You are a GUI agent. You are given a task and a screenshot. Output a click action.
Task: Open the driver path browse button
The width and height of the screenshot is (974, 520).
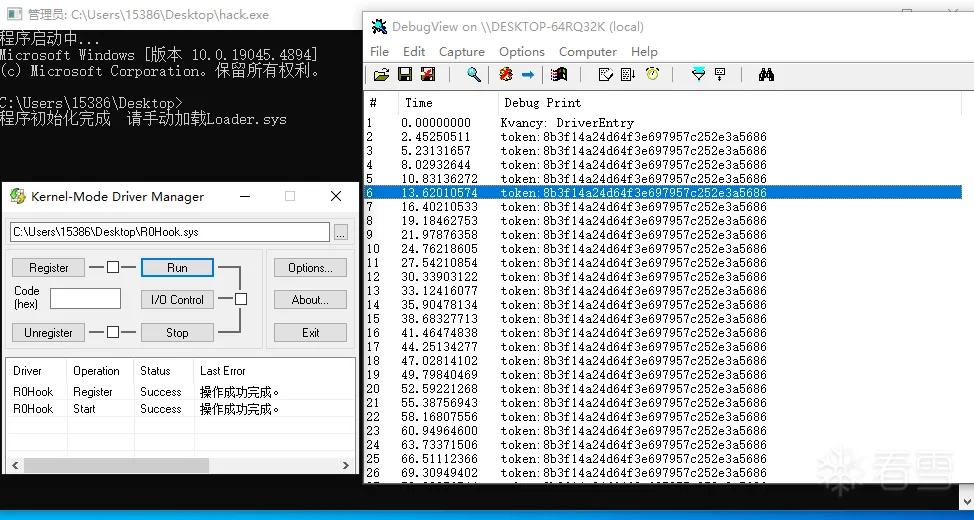click(340, 232)
